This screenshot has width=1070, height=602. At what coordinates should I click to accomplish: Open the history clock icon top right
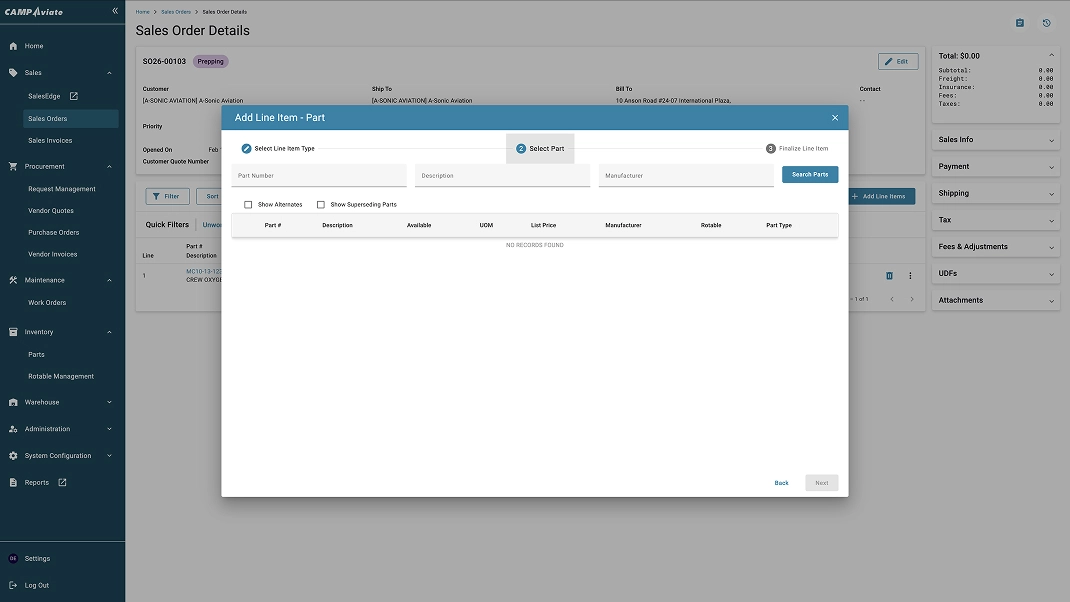click(x=1046, y=23)
